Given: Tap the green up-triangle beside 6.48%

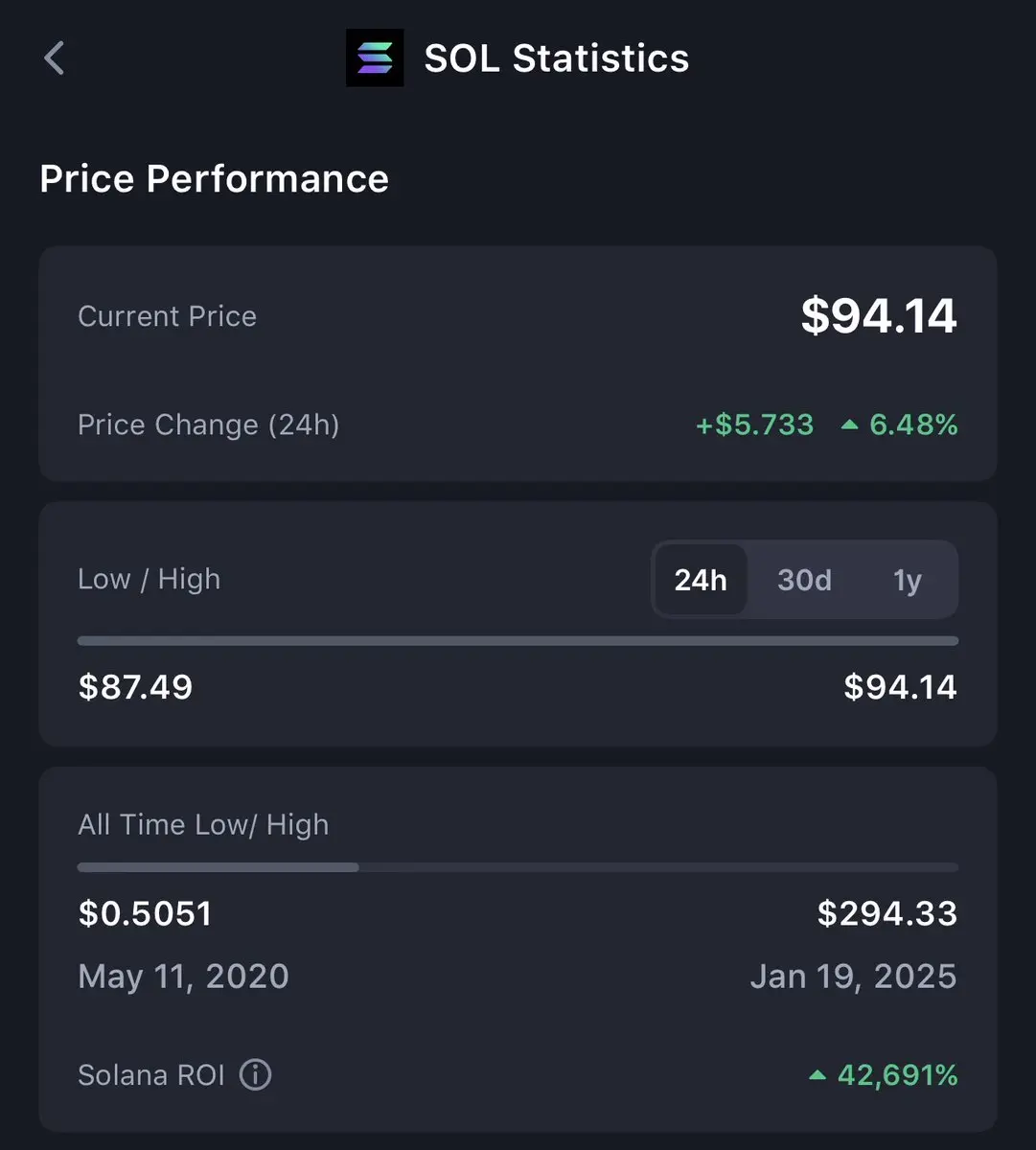Looking at the screenshot, I should (849, 425).
